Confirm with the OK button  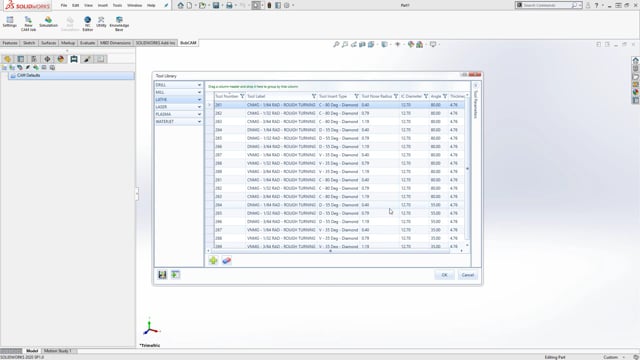444,275
